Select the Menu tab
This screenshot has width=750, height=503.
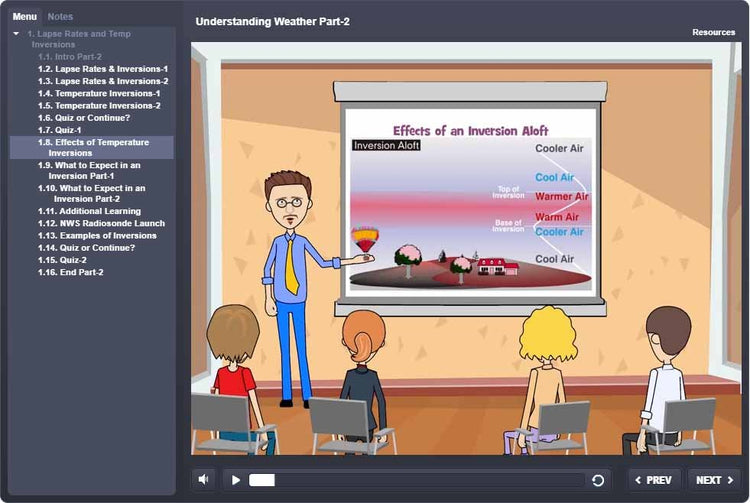click(x=24, y=17)
